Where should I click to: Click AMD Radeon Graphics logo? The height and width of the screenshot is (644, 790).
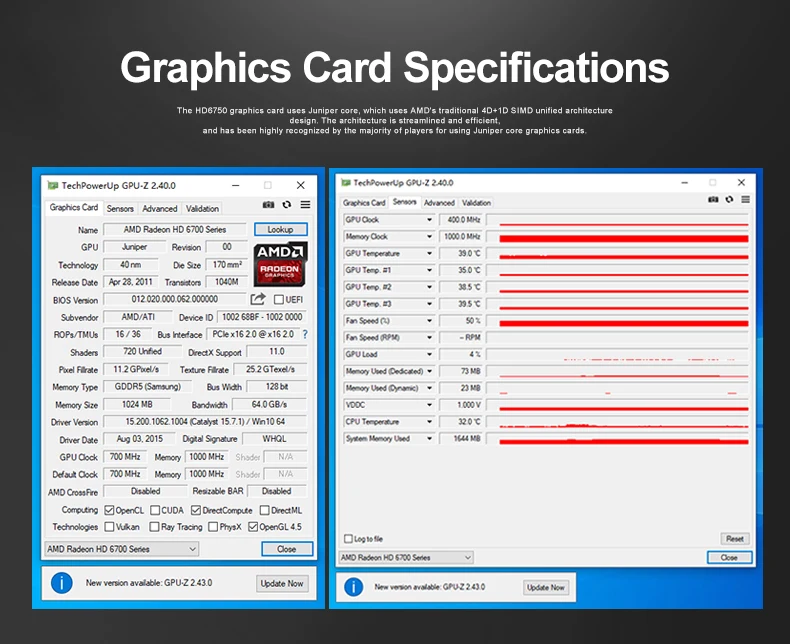(280, 264)
